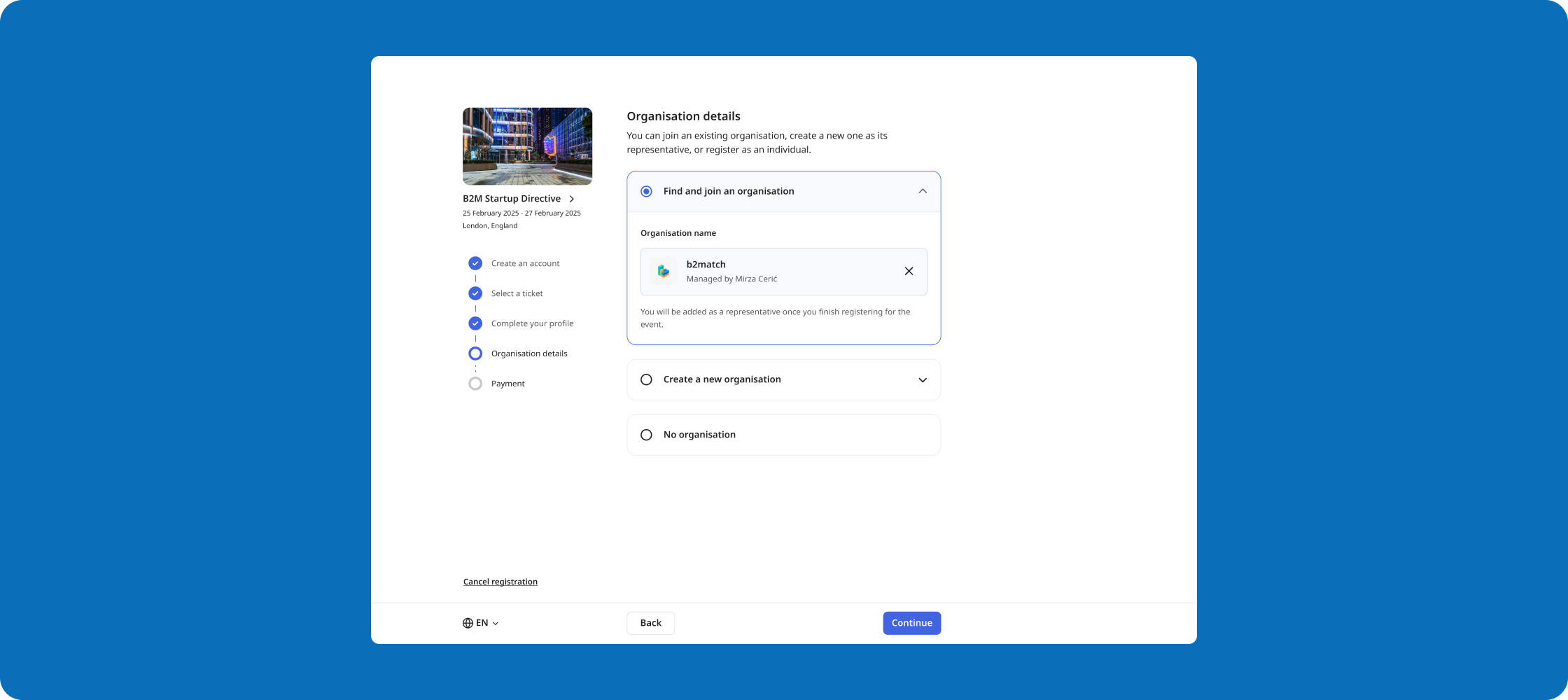The image size is (1568, 700).
Task: Click the b2match organisation name field
Action: coord(783,272)
